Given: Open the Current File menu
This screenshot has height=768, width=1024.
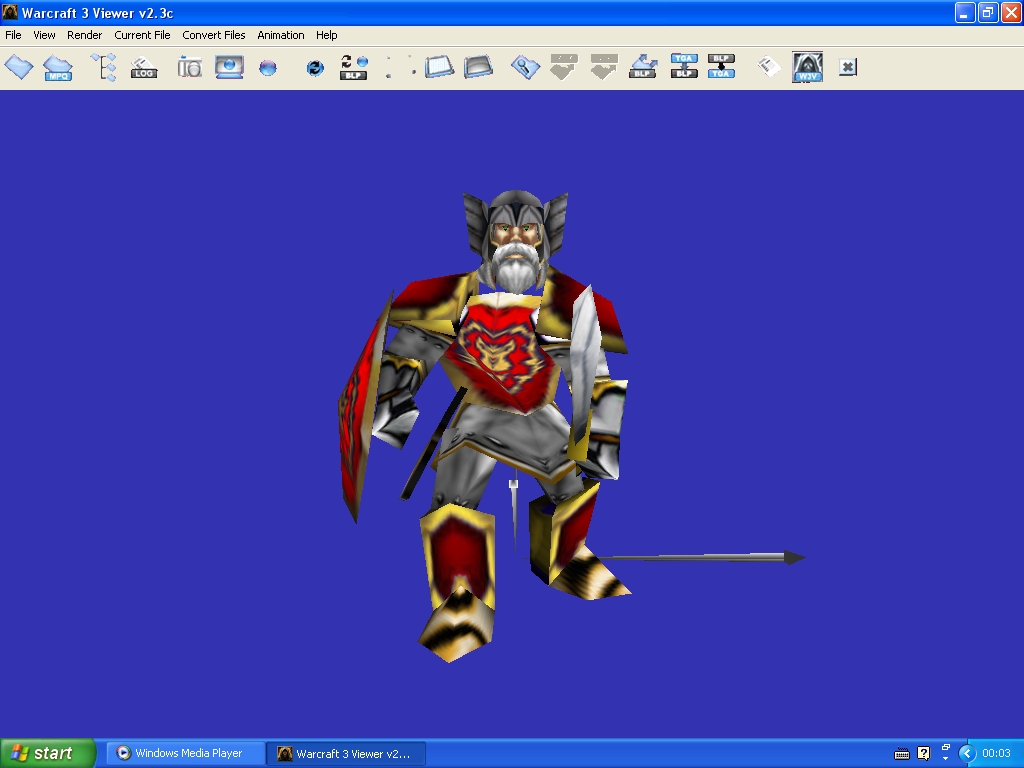Looking at the screenshot, I should coord(142,35).
